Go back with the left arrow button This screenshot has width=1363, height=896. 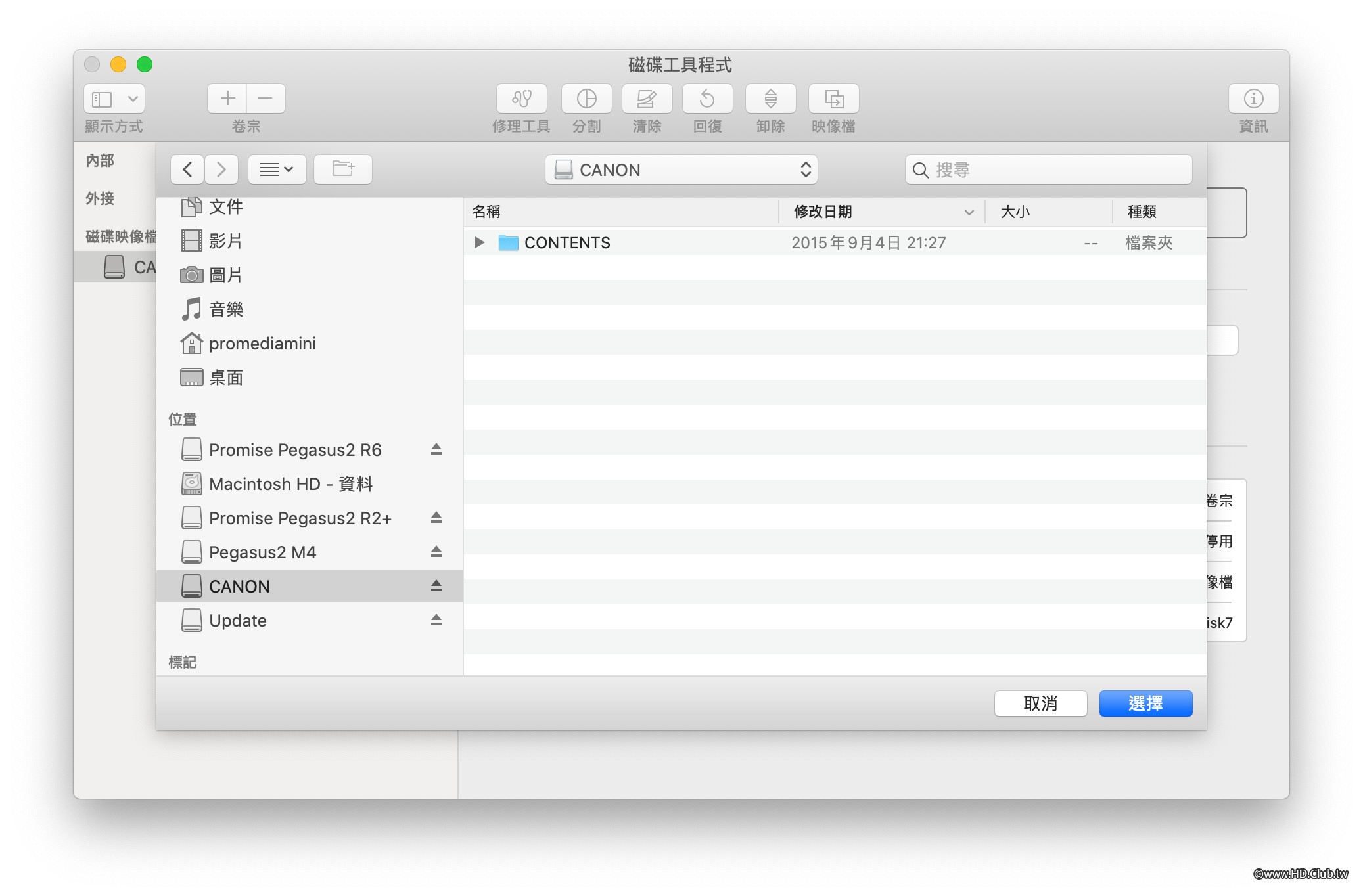point(187,169)
